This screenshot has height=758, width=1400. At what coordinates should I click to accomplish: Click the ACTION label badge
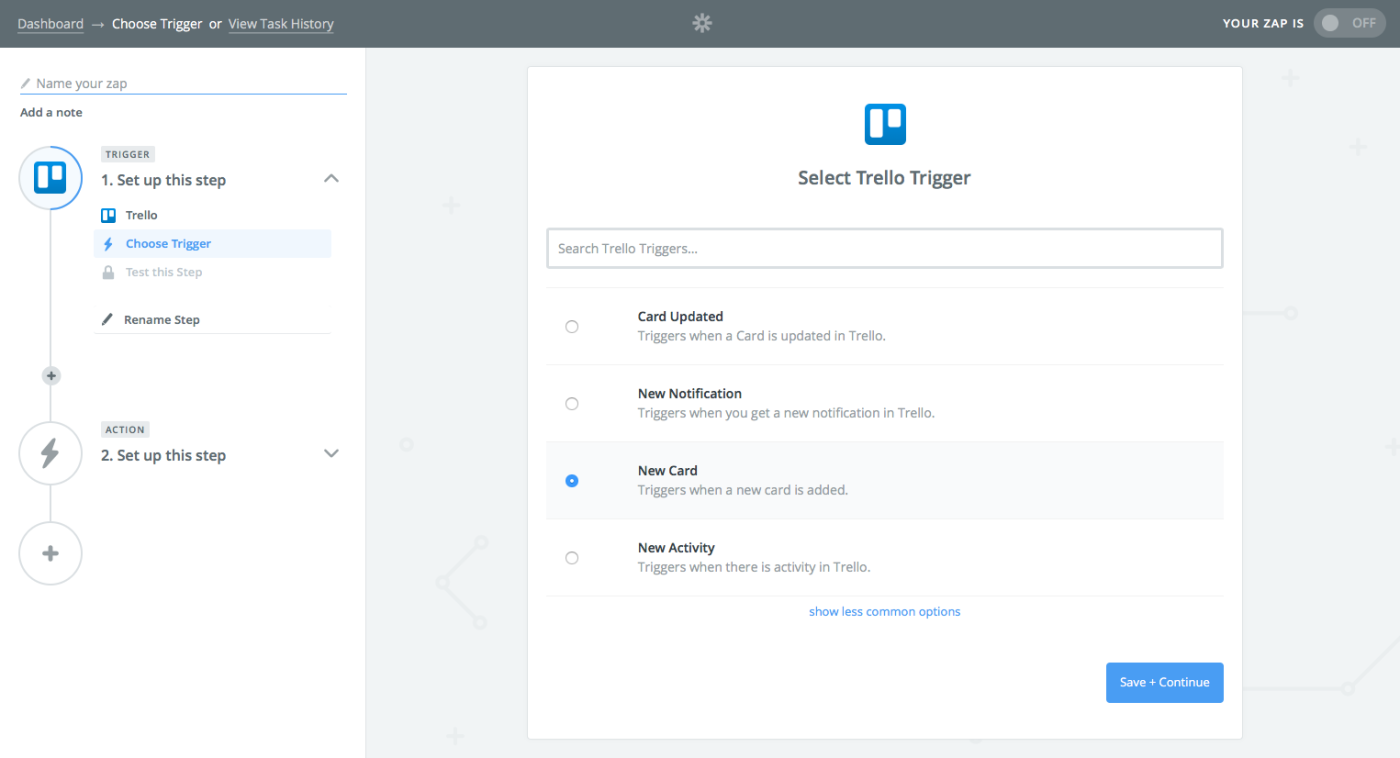click(x=125, y=430)
